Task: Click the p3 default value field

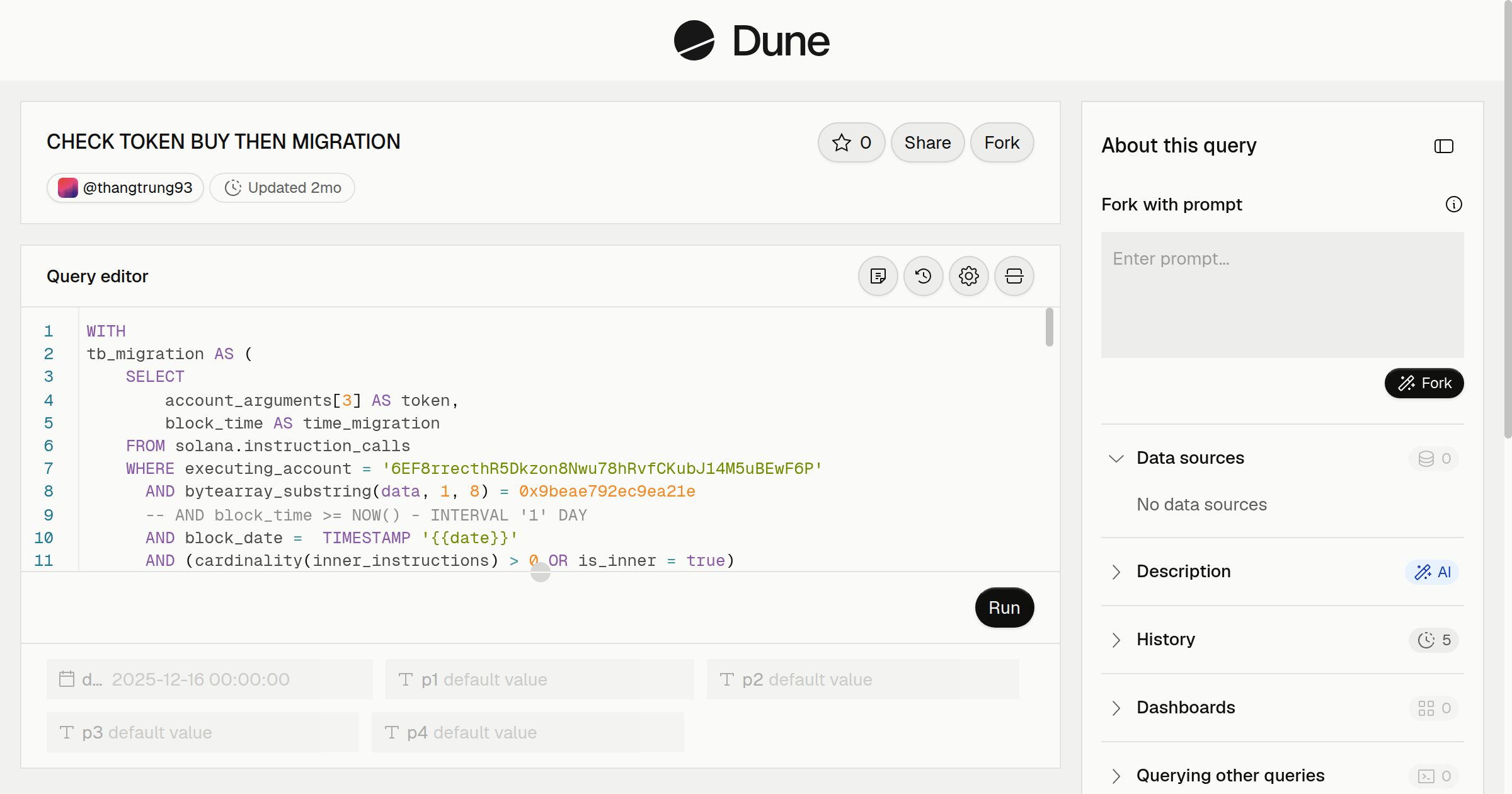Action: point(202,732)
